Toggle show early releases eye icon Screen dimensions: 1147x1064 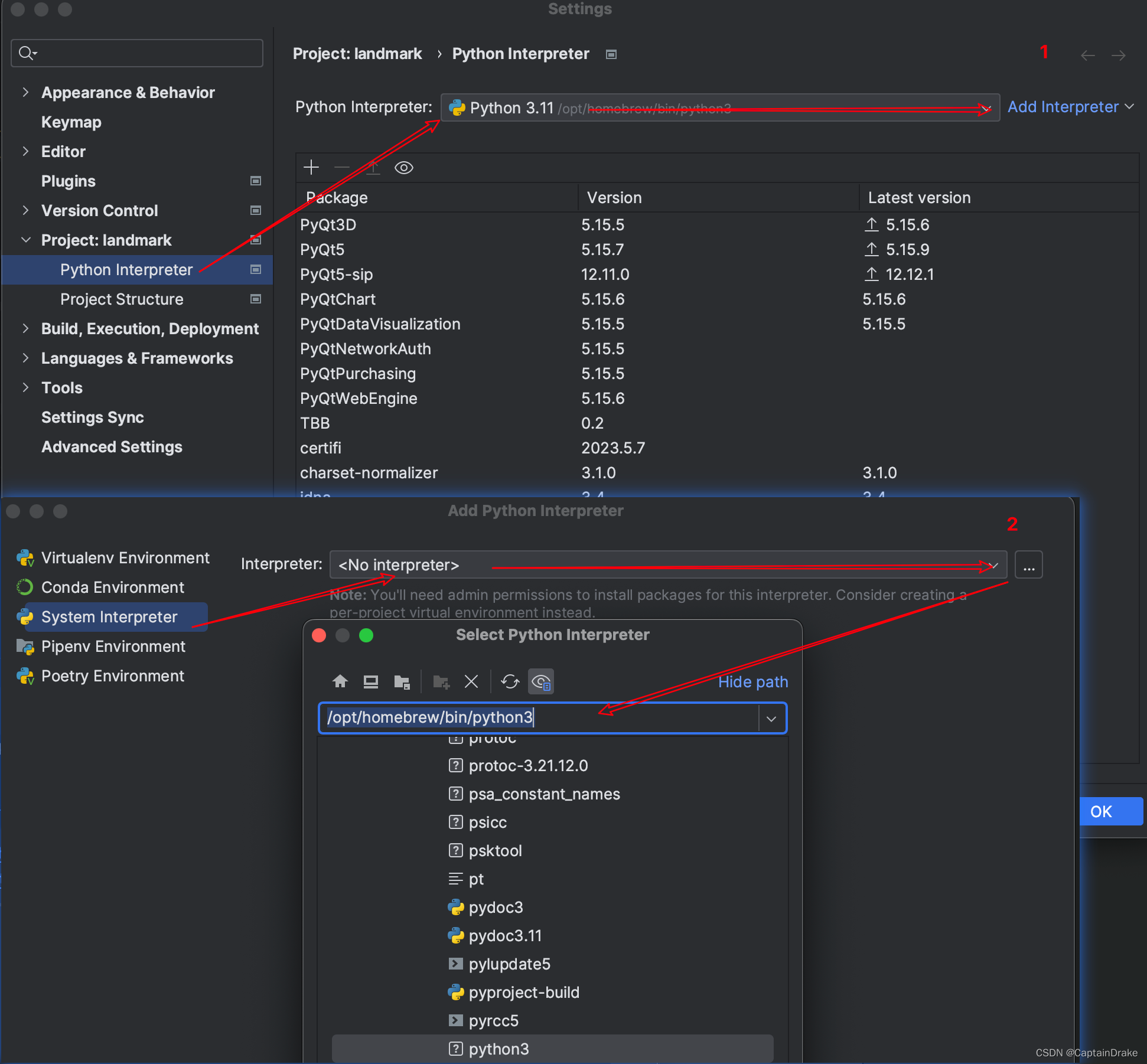(403, 168)
